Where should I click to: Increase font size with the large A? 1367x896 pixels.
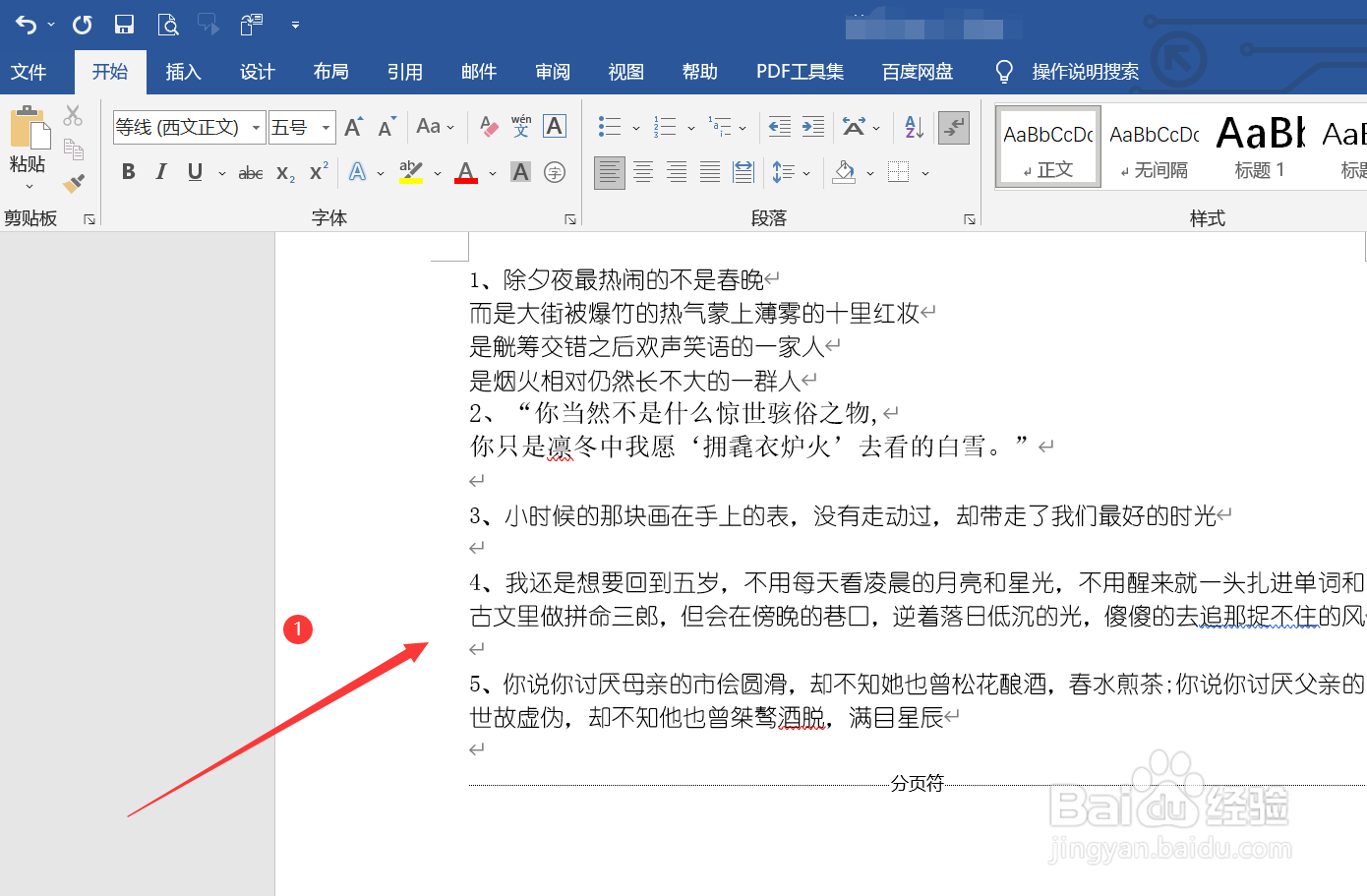(353, 127)
